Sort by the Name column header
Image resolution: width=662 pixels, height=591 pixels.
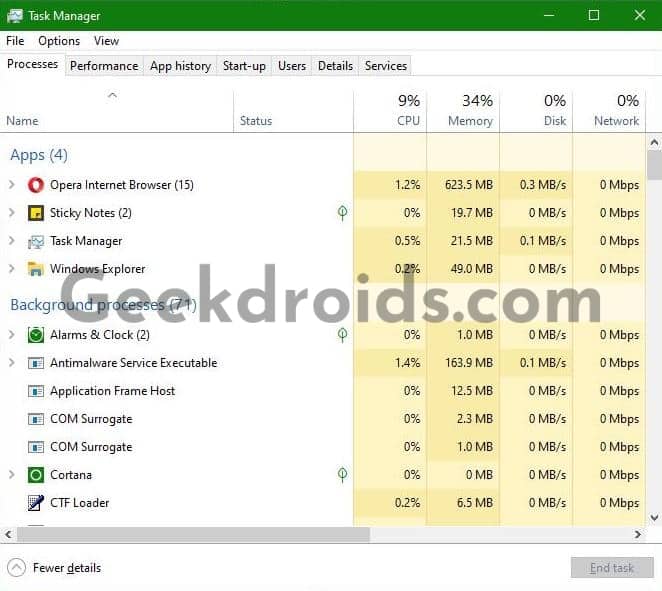coord(117,111)
